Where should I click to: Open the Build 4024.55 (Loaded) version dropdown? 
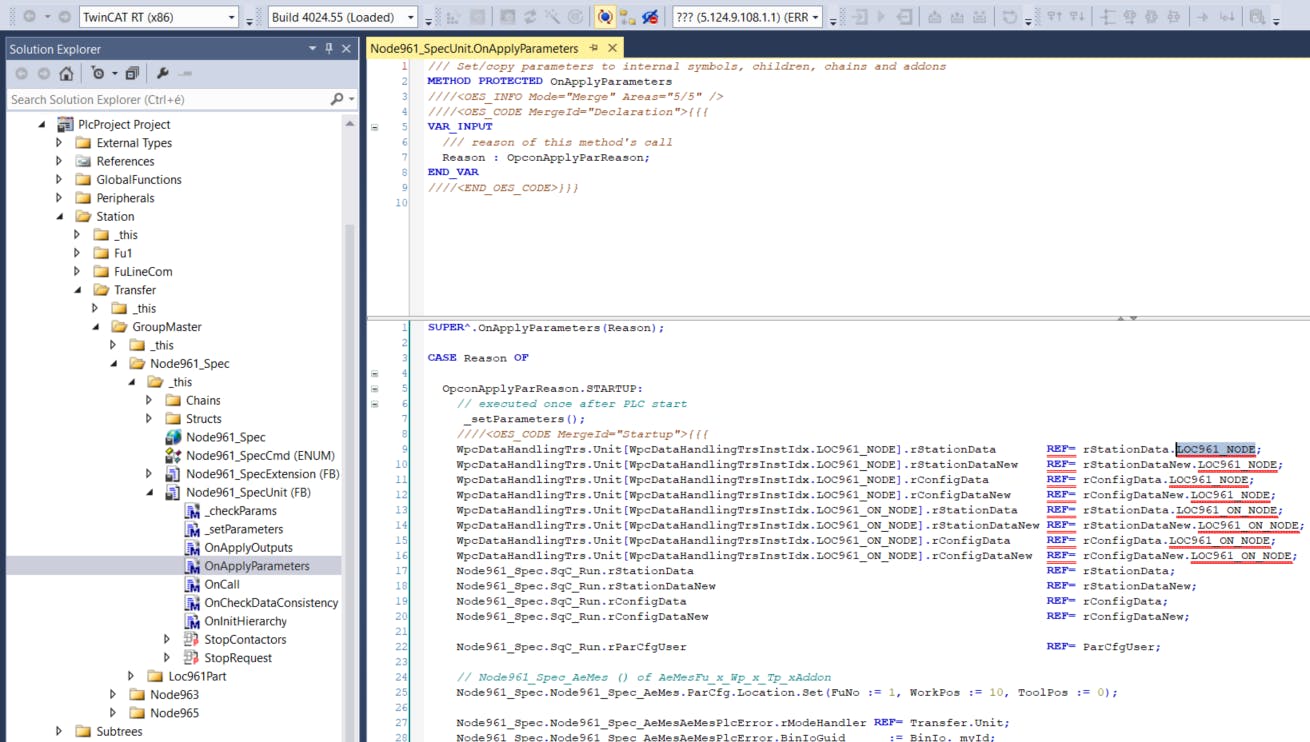(x=410, y=17)
